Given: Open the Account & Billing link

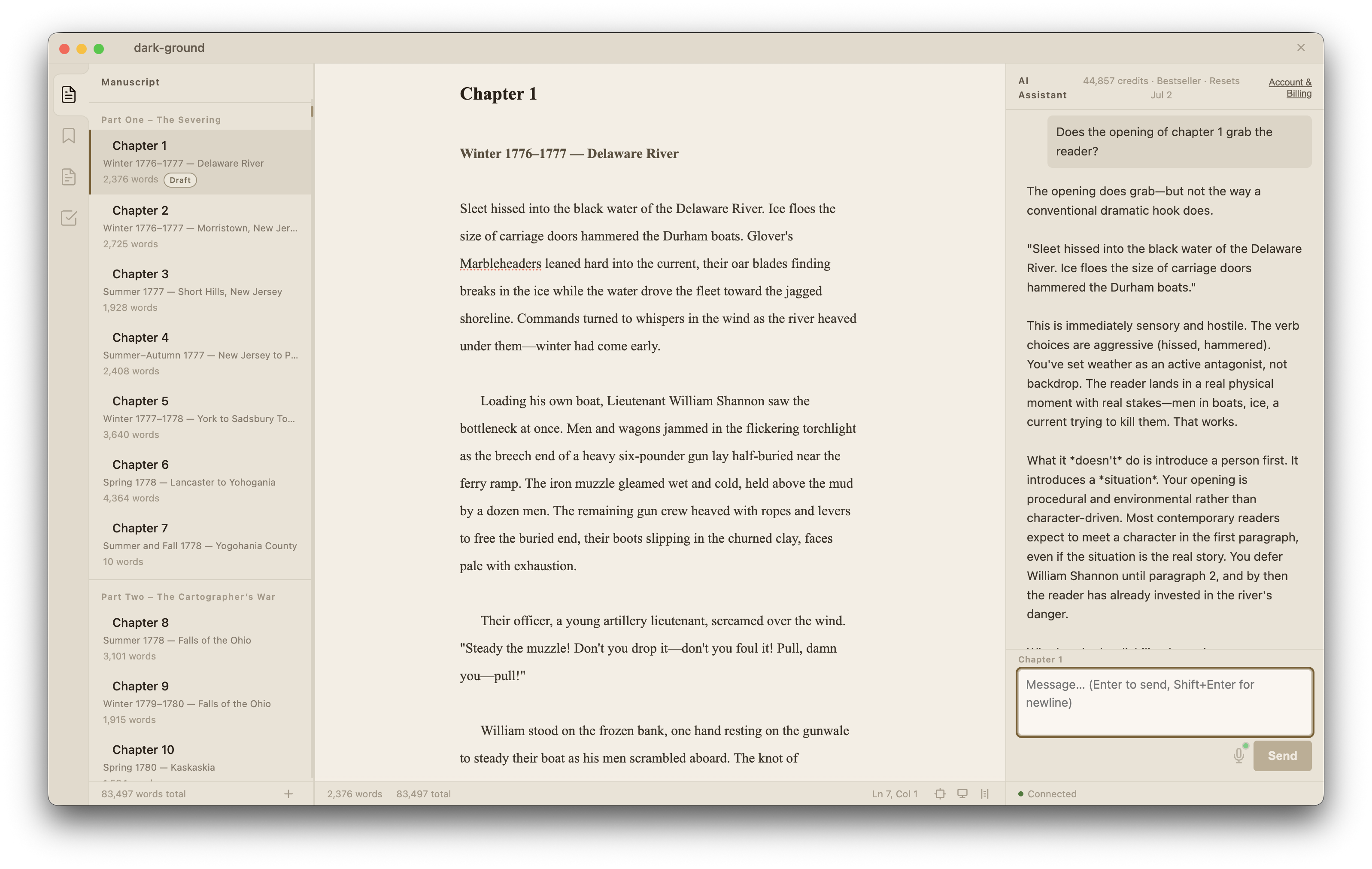Looking at the screenshot, I should coord(1290,88).
